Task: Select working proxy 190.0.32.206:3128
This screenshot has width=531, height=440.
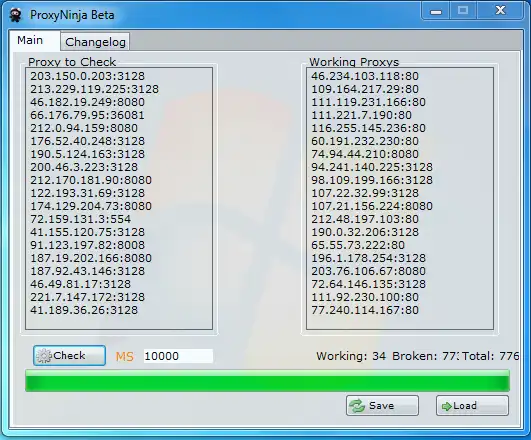Action: coord(365,232)
